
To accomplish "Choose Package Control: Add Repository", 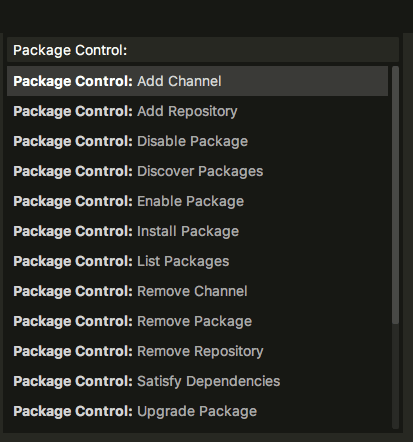I will 197,111.
